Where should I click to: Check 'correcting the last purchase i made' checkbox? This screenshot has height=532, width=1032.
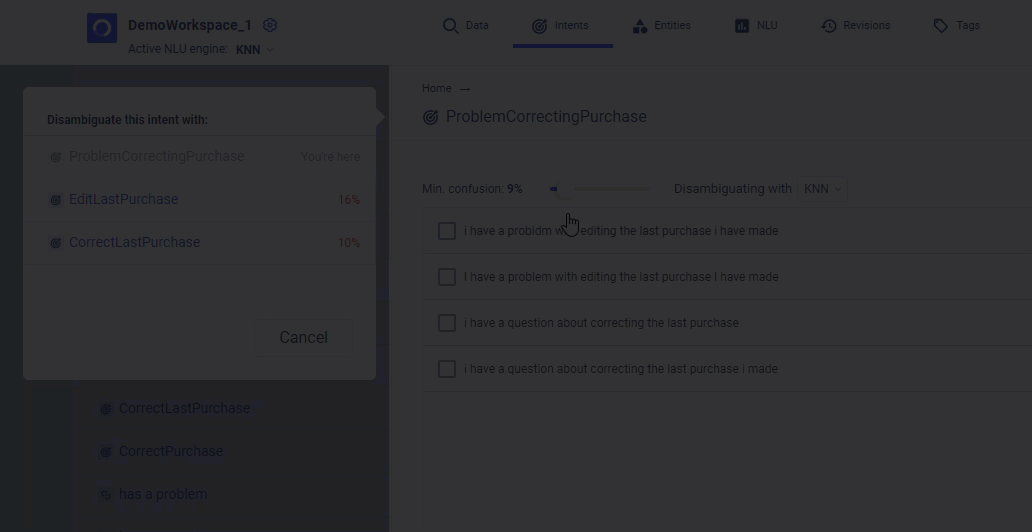(447, 369)
